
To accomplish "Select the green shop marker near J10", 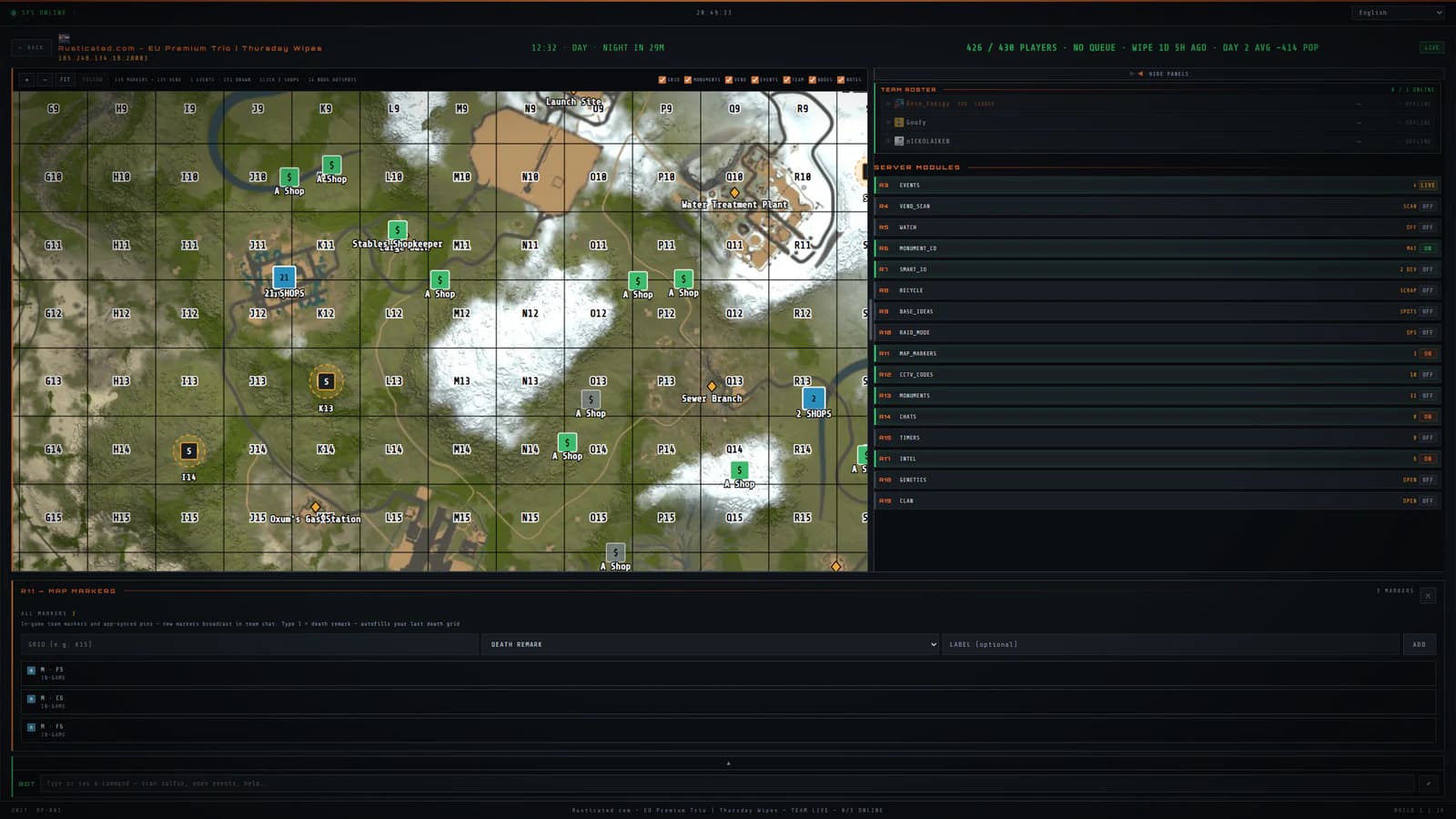I will 289,177.
